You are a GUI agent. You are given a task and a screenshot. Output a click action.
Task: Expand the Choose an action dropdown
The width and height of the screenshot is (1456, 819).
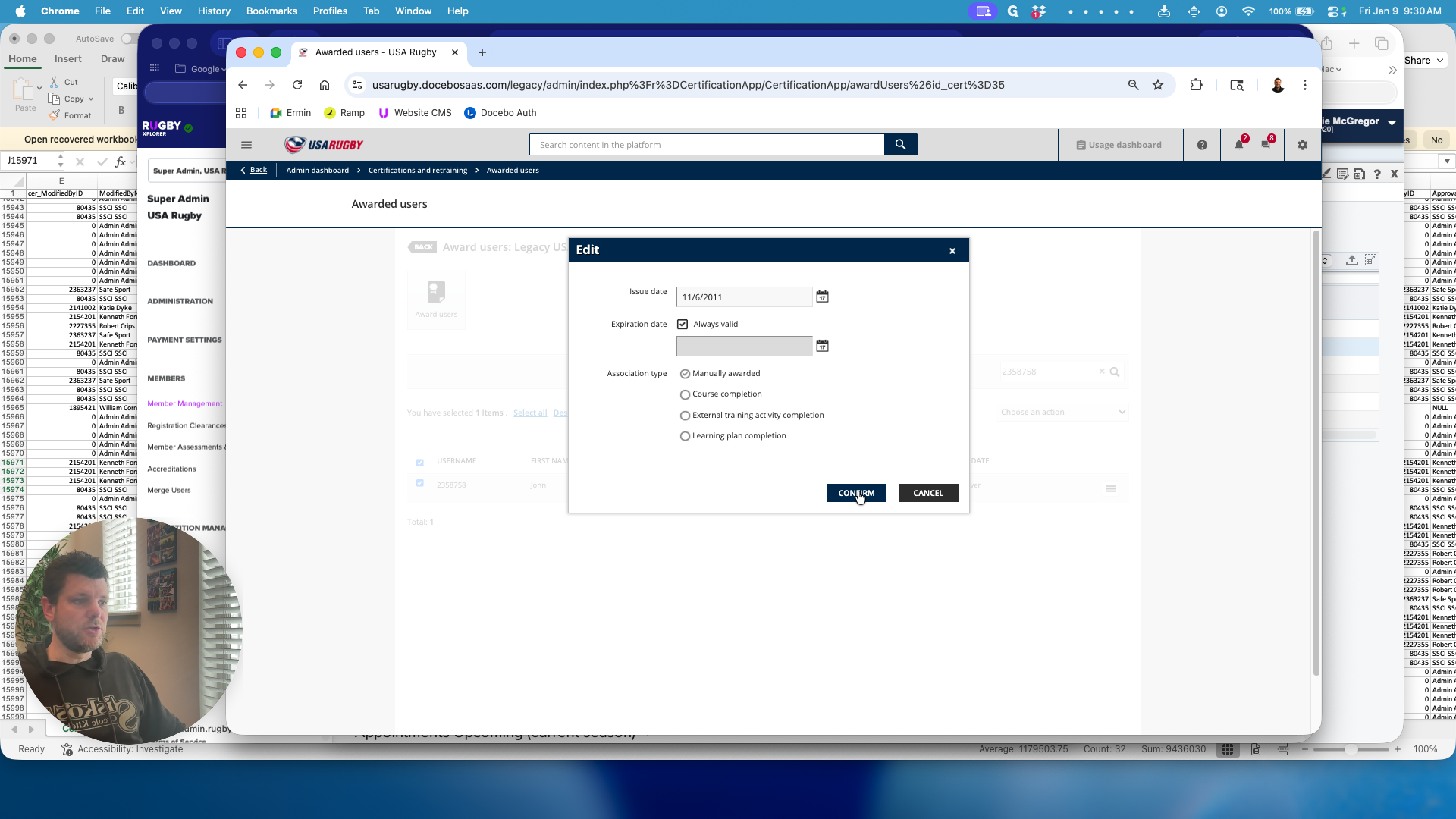[1062, 413]
